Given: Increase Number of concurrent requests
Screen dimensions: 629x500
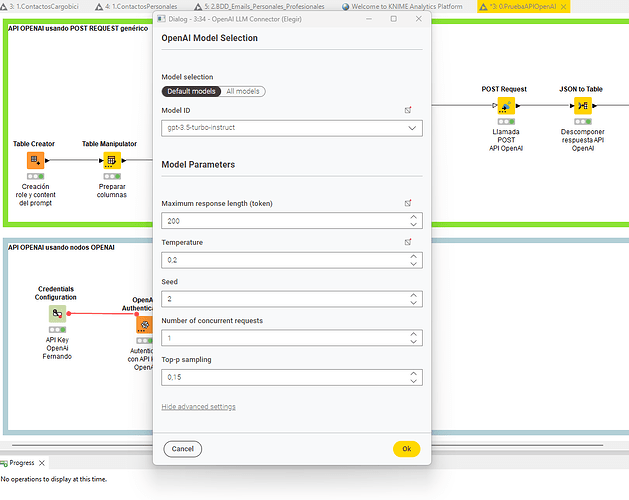Looking at the screenshot, I should [413, 334].
